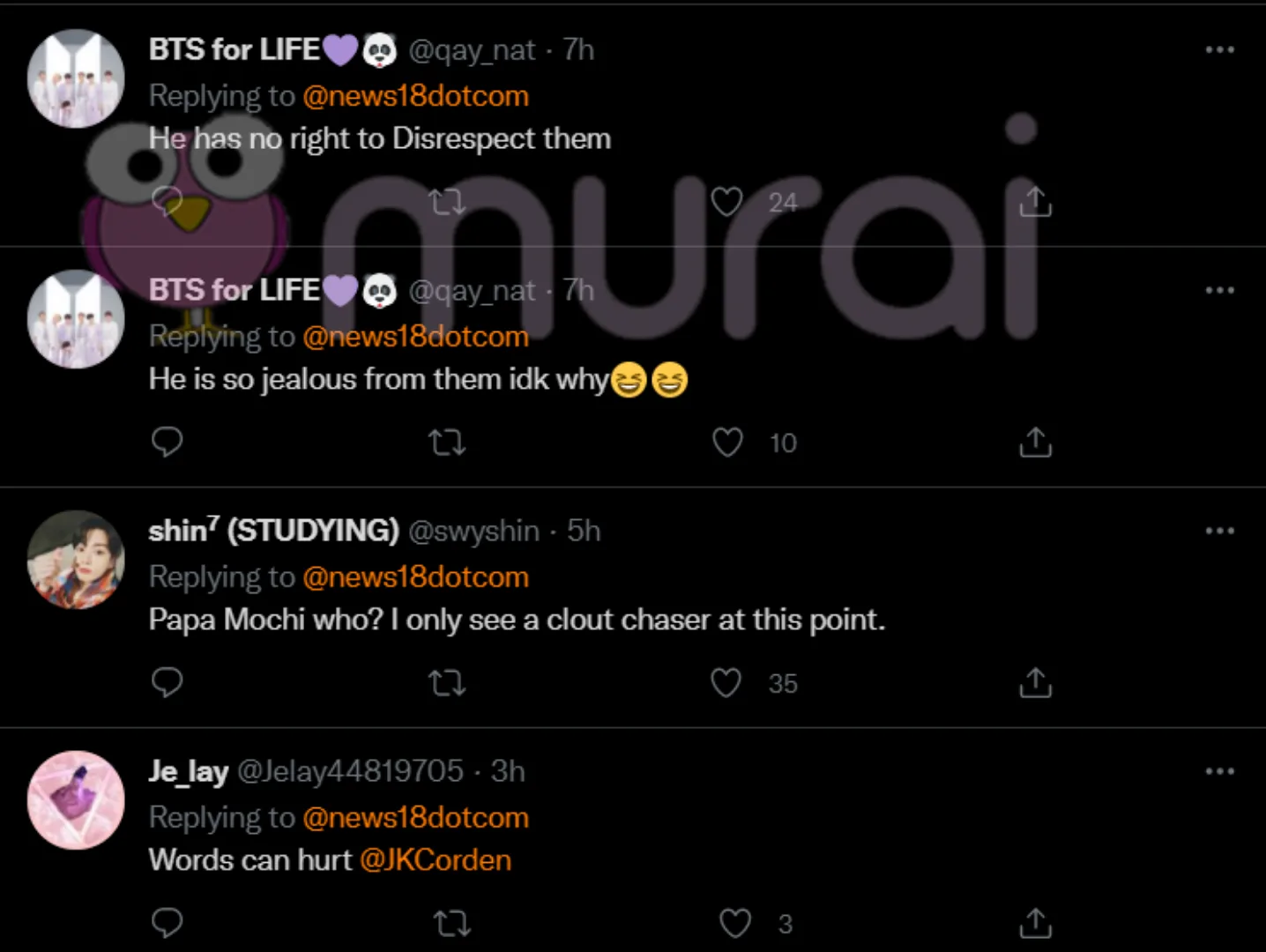Share the "Papa Mochi who?" tweet
1266x952 pixels.
tap(1035, 682)
